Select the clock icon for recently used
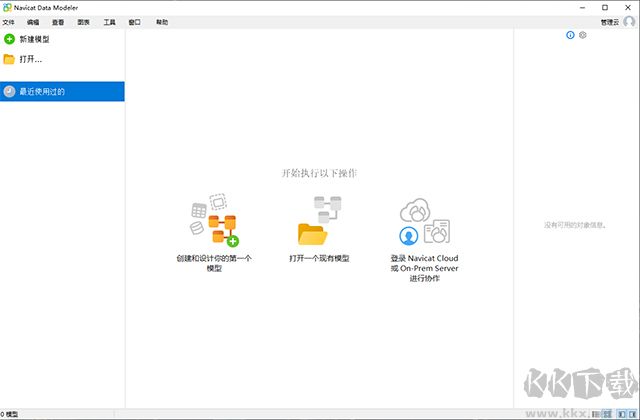 click(x=9, y=91)
